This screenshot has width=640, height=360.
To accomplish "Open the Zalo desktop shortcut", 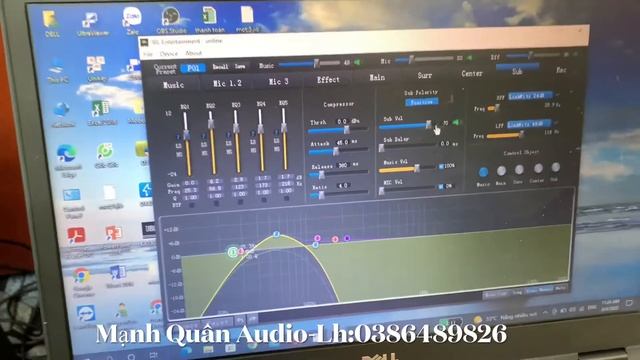I will tap(132, 20).
